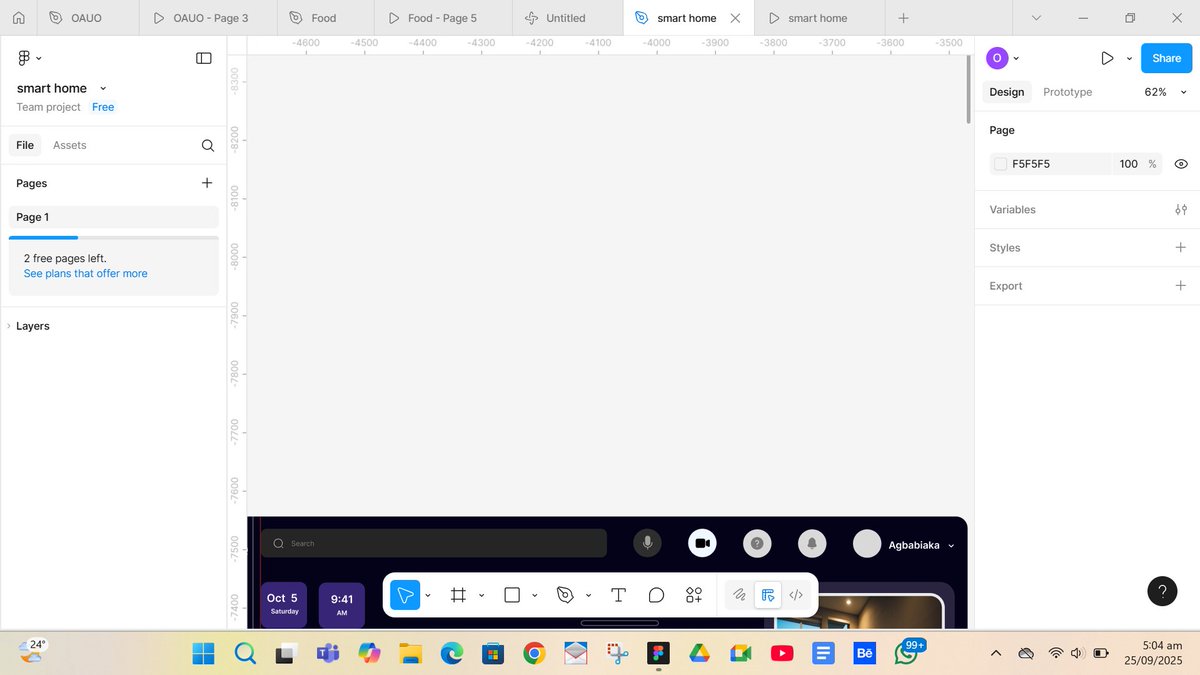Open pen tool options dropdown
Image resolution: width=1200 pixels, height=675 pixels.
pyautogui.click(x=588, y=595)
